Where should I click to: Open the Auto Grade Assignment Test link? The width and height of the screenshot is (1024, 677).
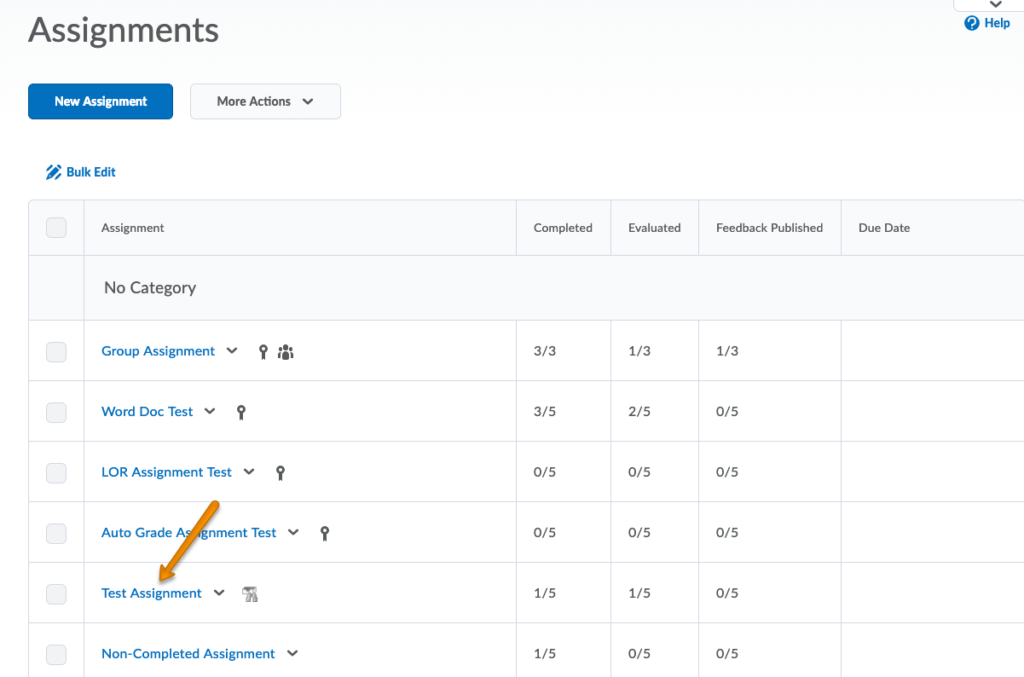[x=188, y=533]
